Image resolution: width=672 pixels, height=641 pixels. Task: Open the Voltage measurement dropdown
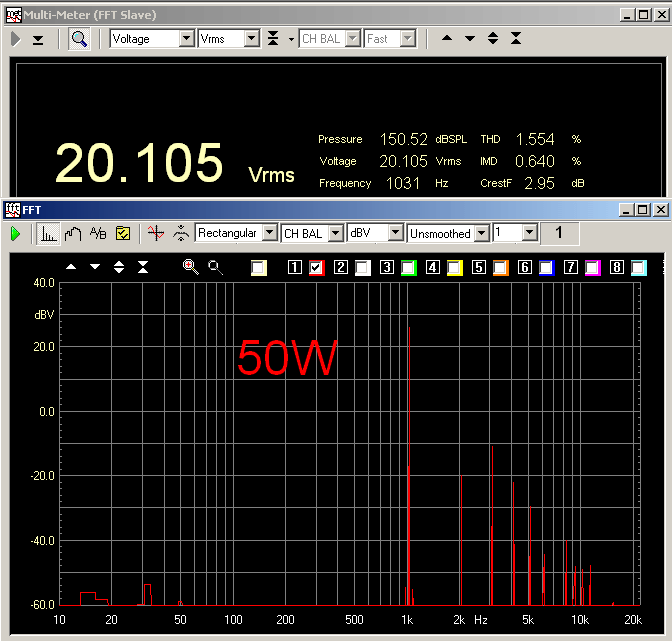tap(186, 39)
